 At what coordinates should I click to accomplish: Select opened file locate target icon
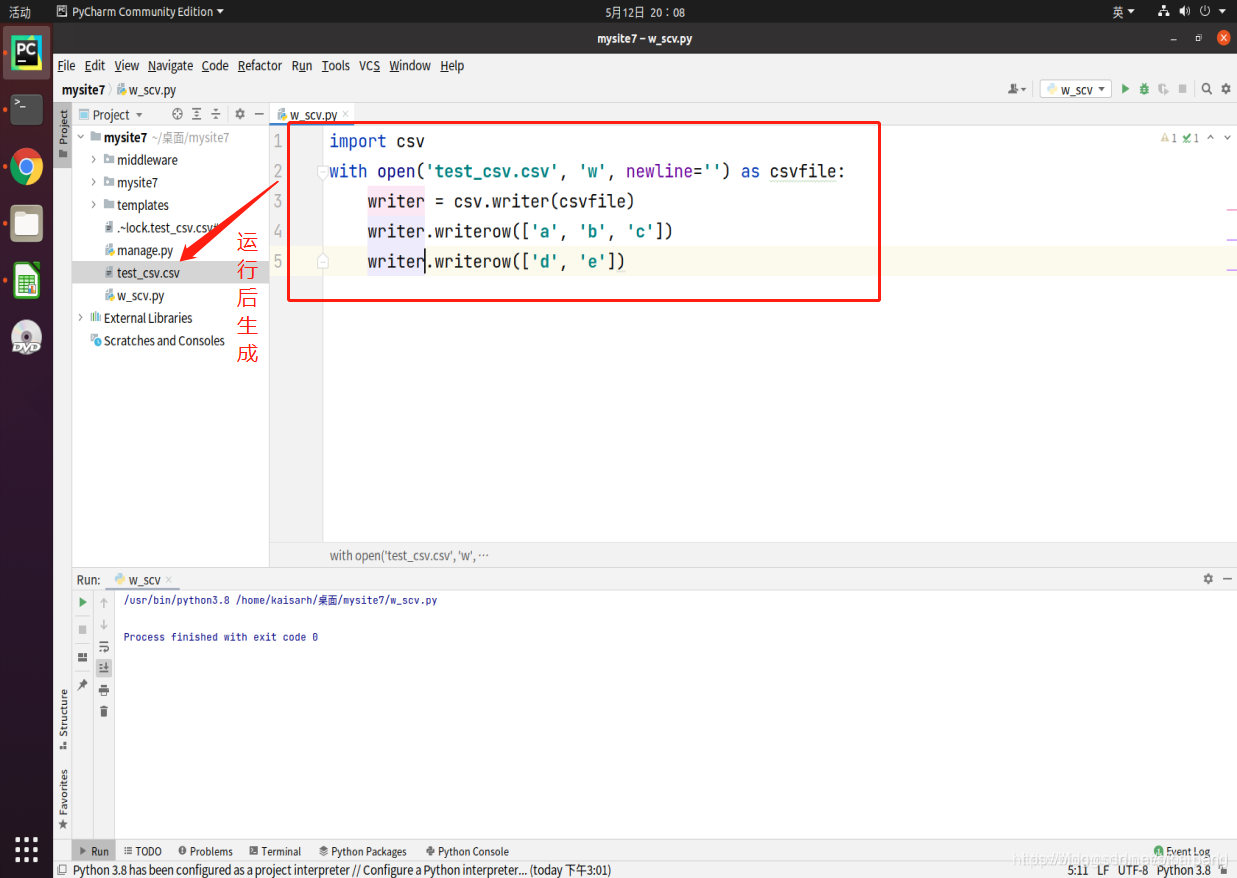[x=177, y=114]
